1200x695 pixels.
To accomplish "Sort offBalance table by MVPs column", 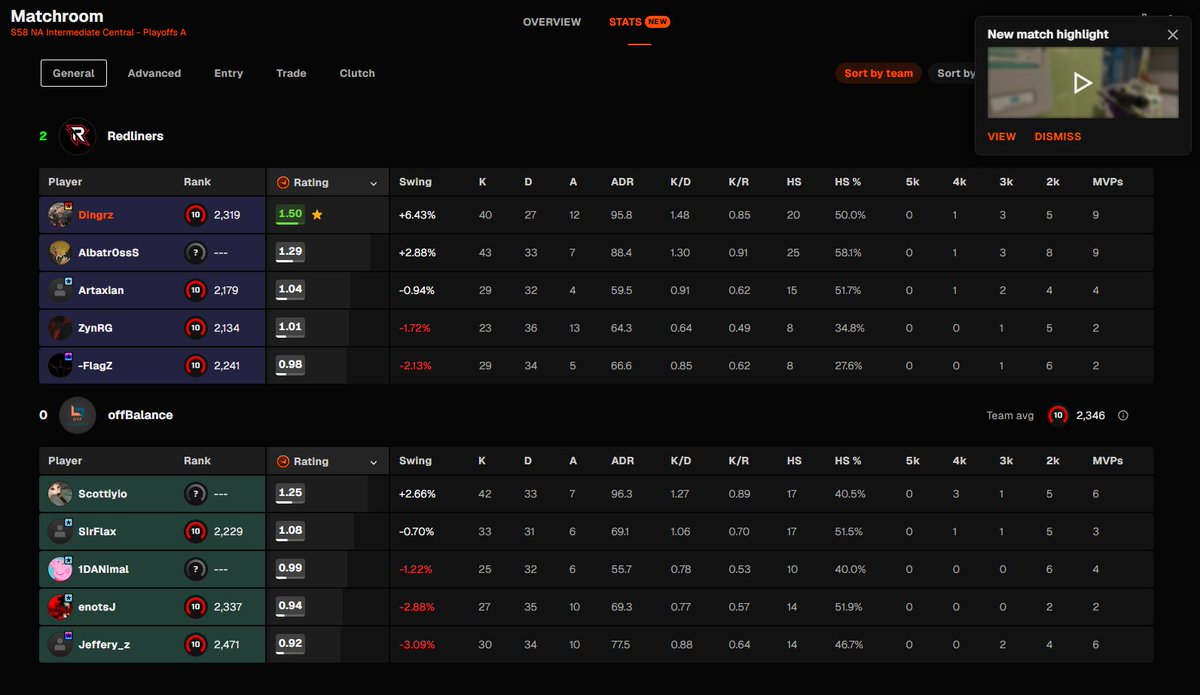I will [x=1108, y=461].
